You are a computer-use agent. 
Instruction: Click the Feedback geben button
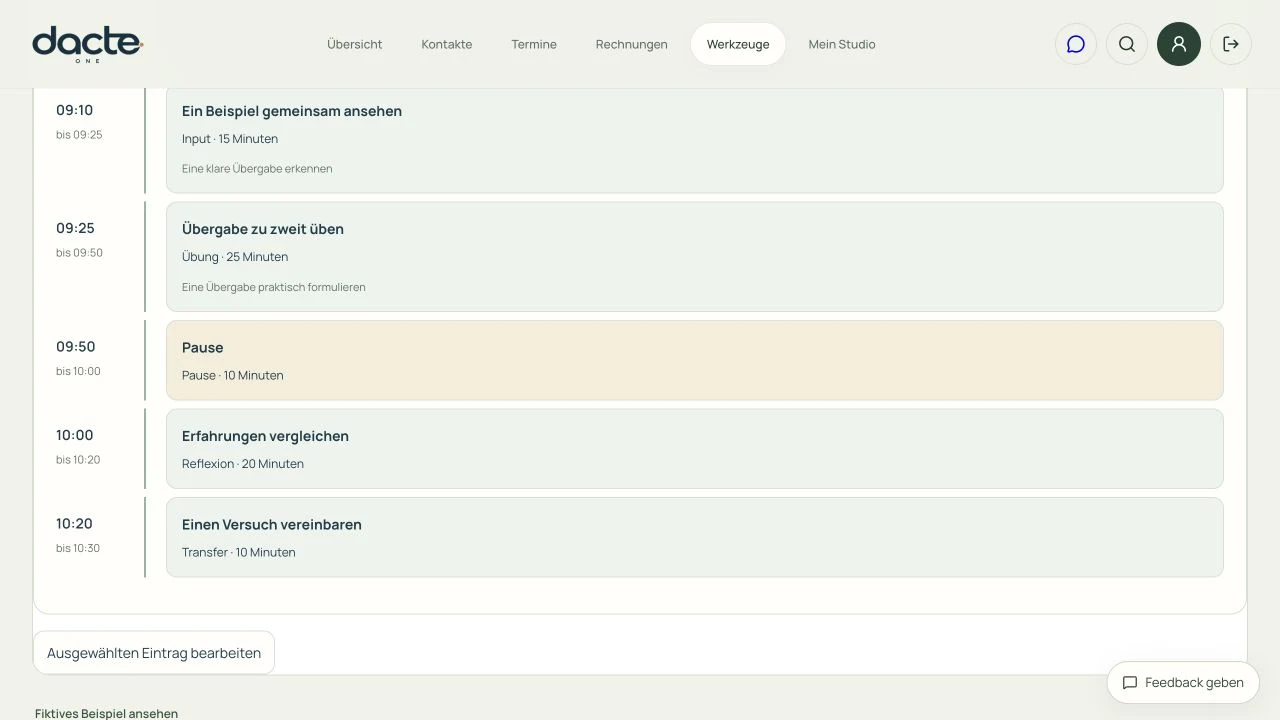coord(1183,683)
